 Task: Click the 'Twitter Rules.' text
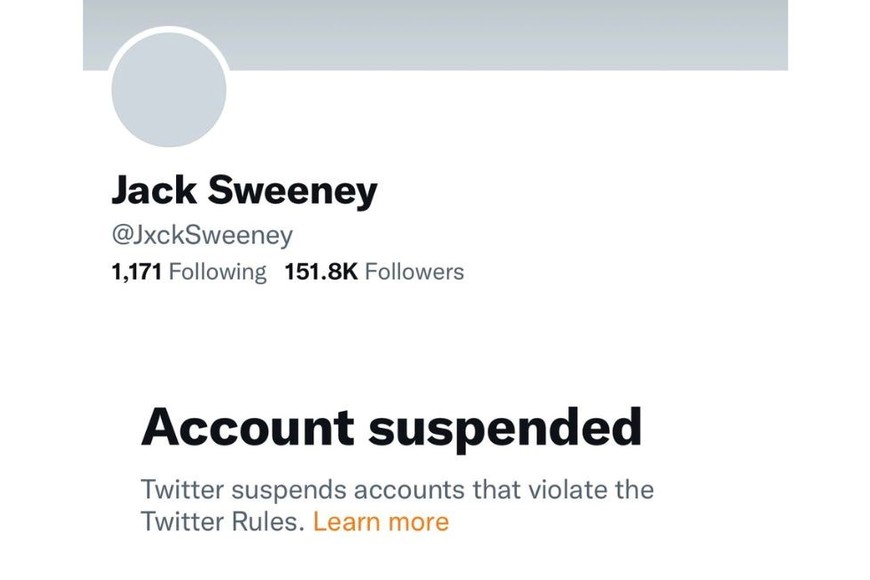[223, 521]
